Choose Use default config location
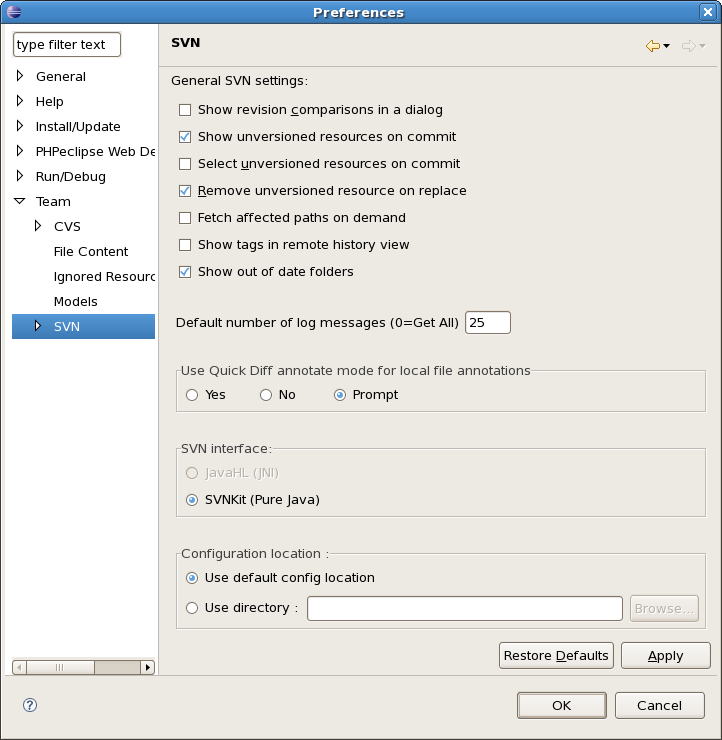Viewport: 722px width, 740px height. point(192,578)
